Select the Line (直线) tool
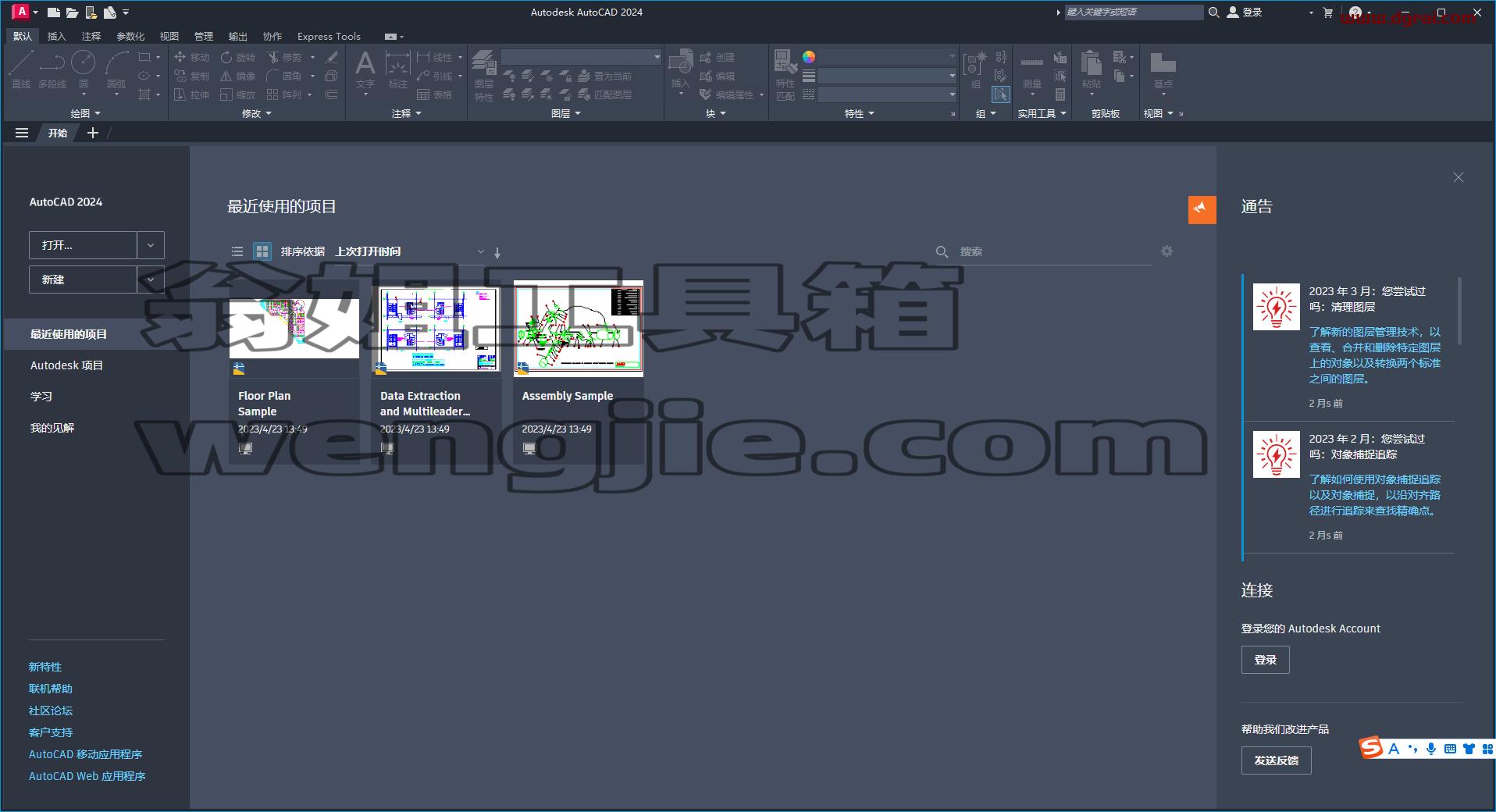 [x=21, y=69]
